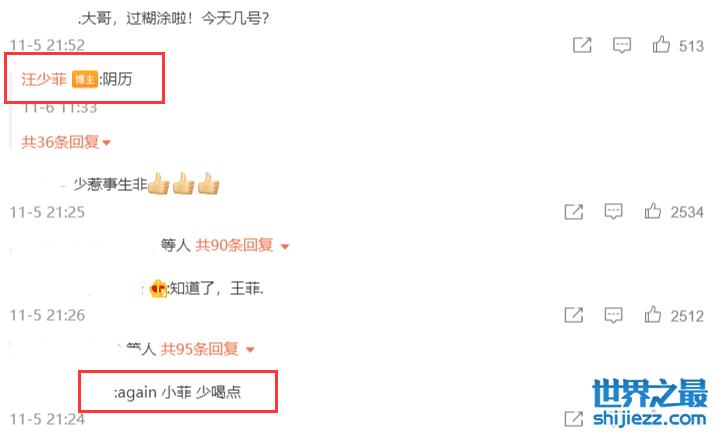
Task: Share the 知道了，王菲 comment
Action: 573,315
